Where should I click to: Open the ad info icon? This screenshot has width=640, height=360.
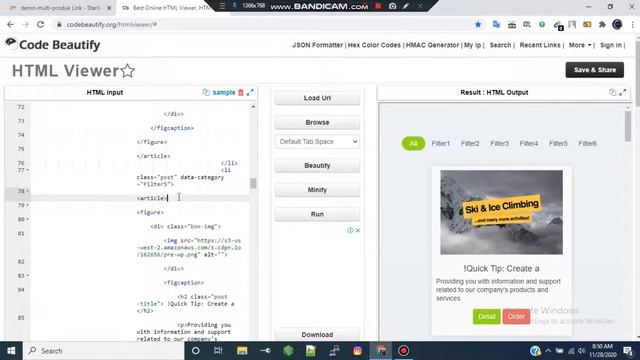tap(350, 230)
